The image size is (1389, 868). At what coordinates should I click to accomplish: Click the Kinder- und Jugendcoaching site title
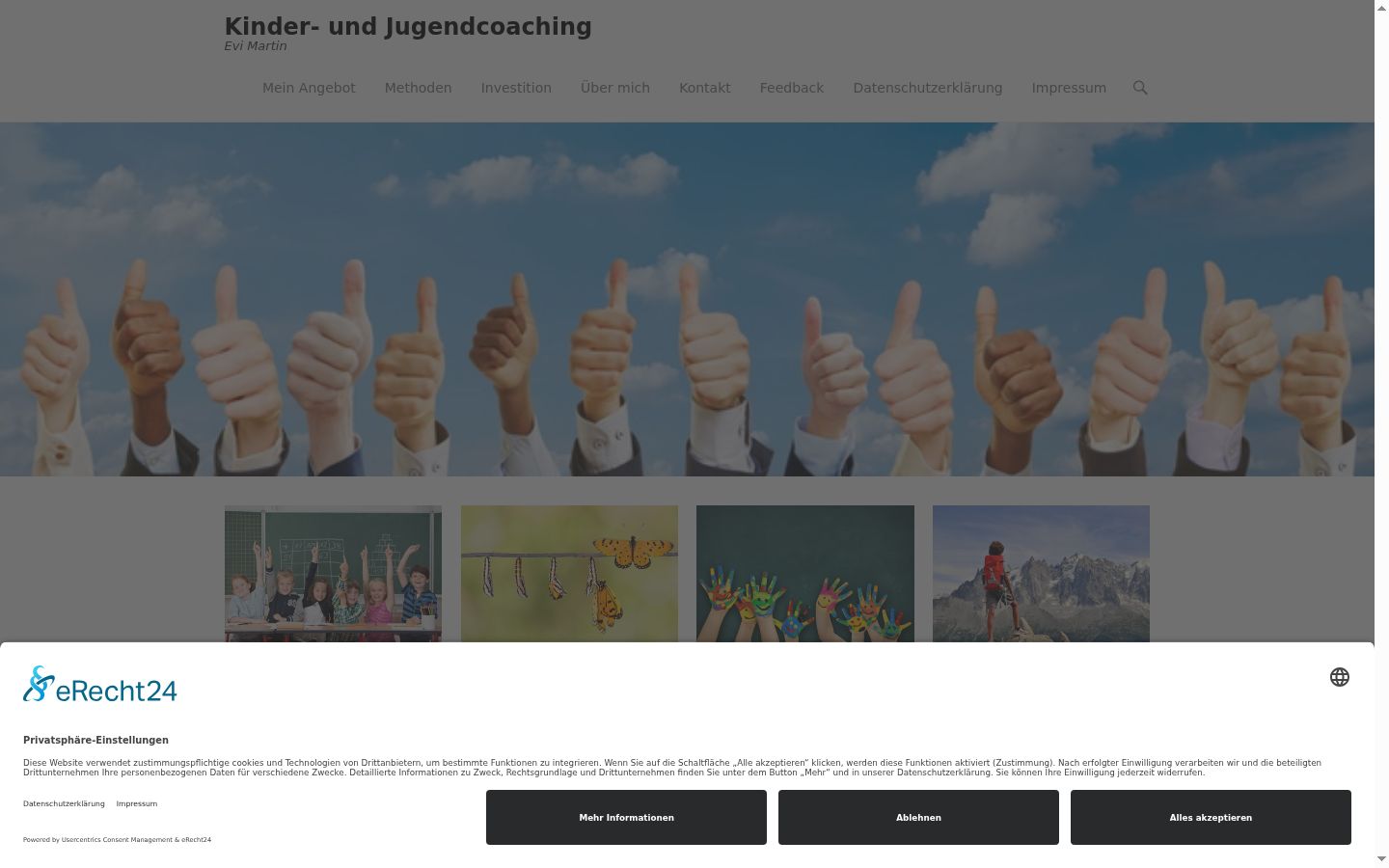point(408,27)
